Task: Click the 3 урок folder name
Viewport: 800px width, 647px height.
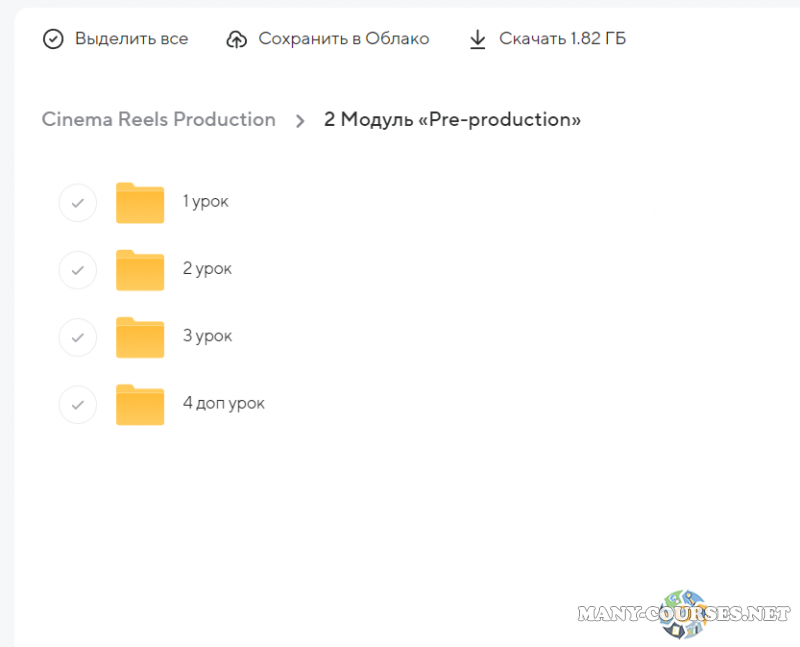Action: [207, 336]
